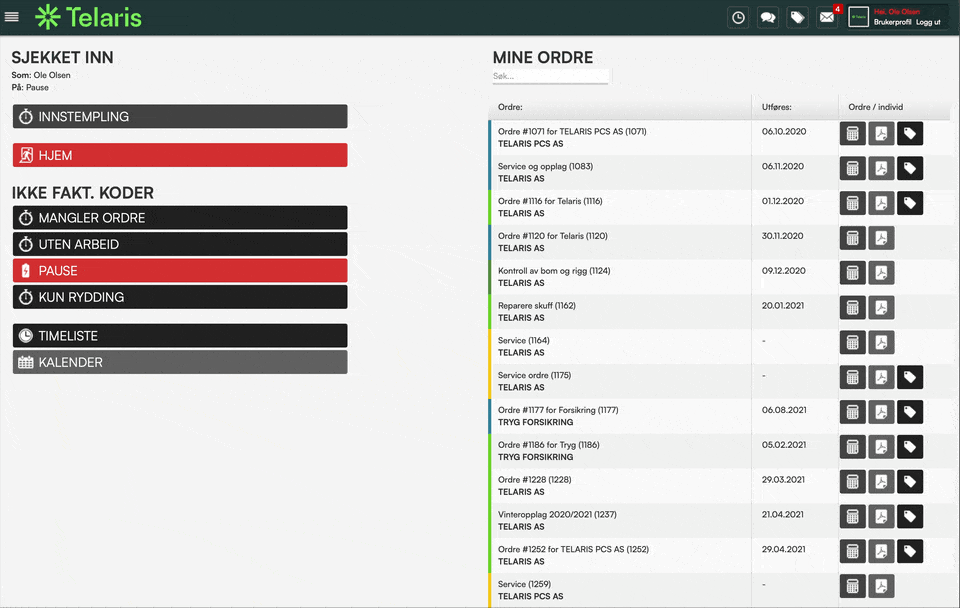Click the INNSTEMPLING button
The image size is (960, 608).
180,116
